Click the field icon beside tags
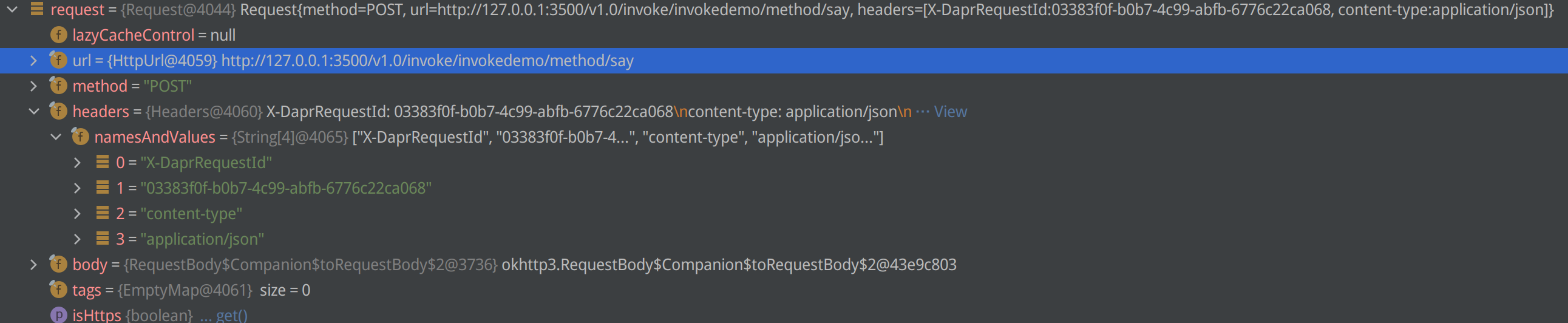The height and width of the screenshot is (323, 1568). 58,290
